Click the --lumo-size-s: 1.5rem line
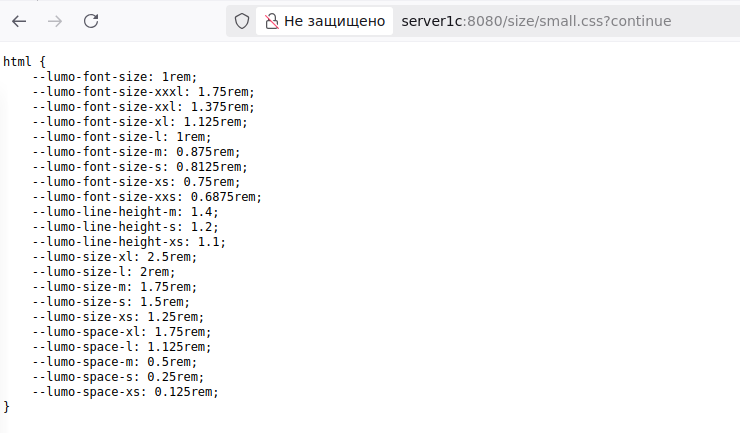Viewport: 740px width, 433px height. pyautogui.click(x=111, y=302)
